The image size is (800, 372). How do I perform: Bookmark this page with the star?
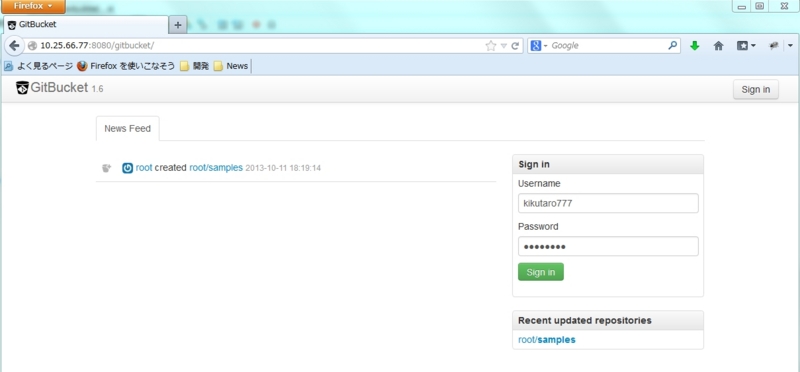491,46
